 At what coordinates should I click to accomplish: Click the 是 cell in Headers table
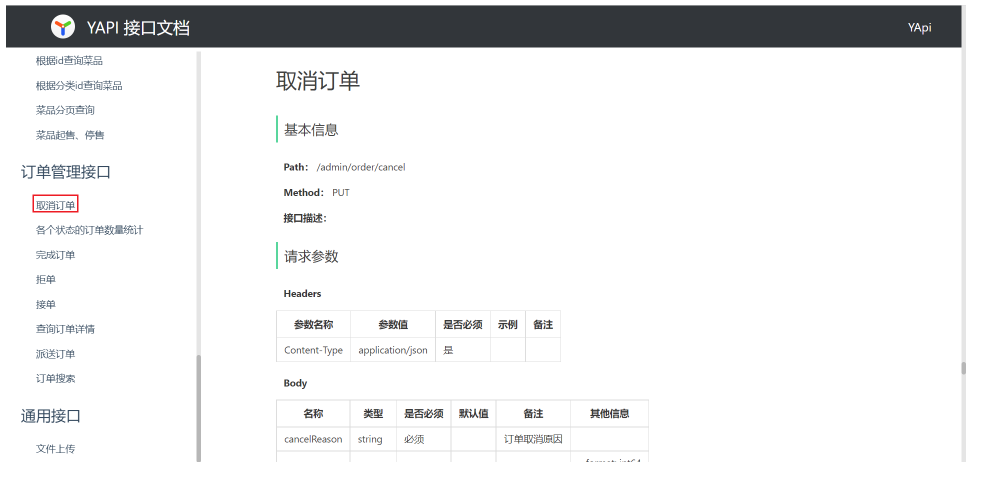[463, 350]
